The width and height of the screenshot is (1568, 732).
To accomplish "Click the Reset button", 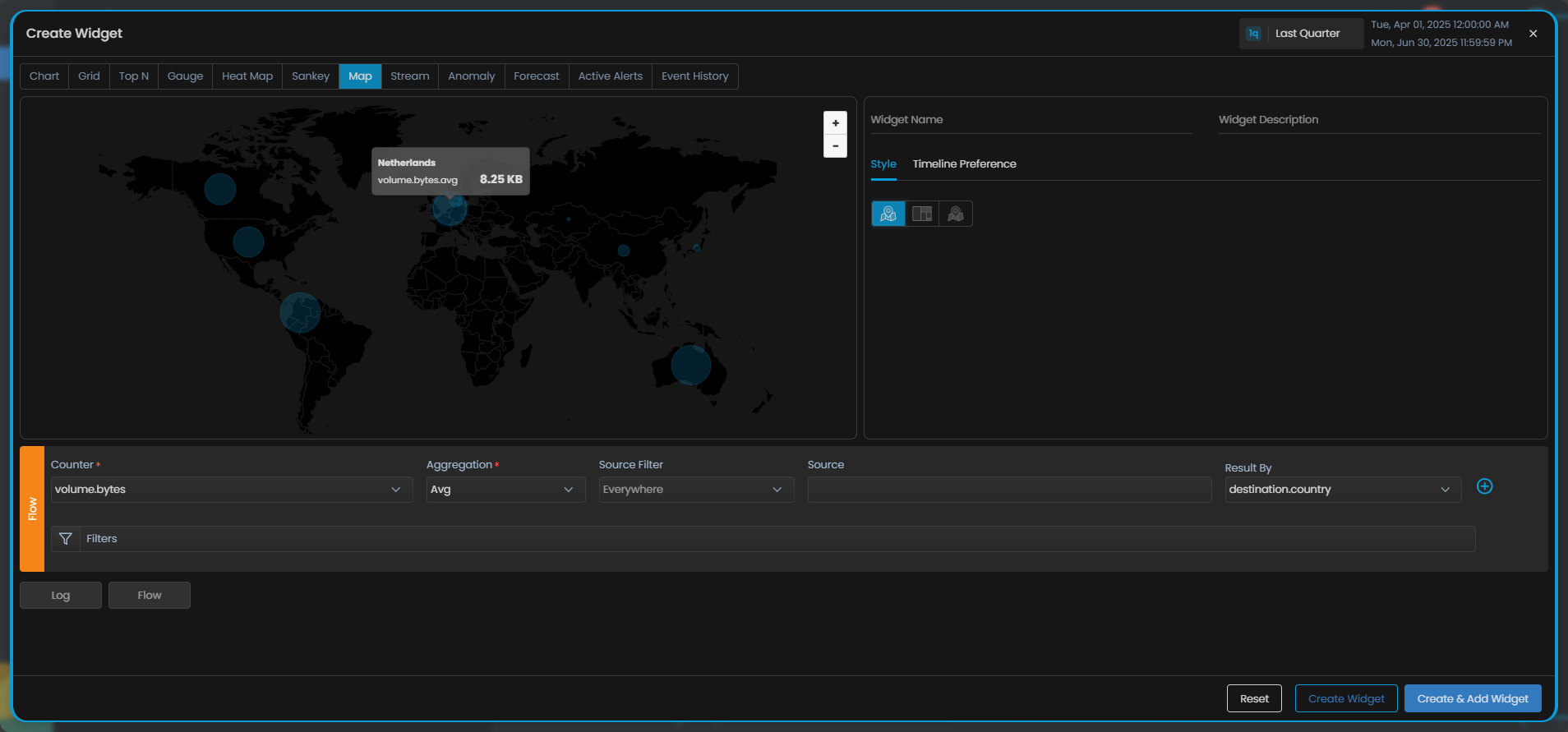I will (x=1254, y=698).
